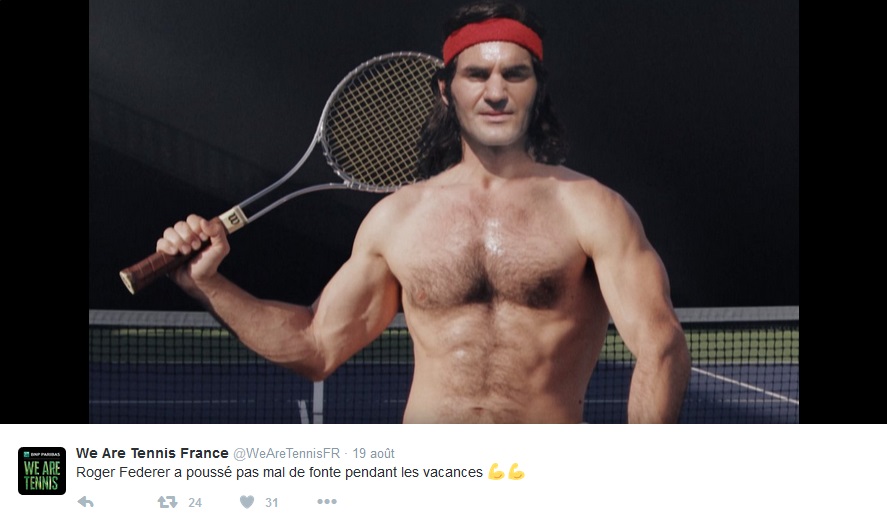The width and height of the screenshot is (887, 532).
Task: Click the reply arrow icon under the tweet
Action: click(85, 502)
